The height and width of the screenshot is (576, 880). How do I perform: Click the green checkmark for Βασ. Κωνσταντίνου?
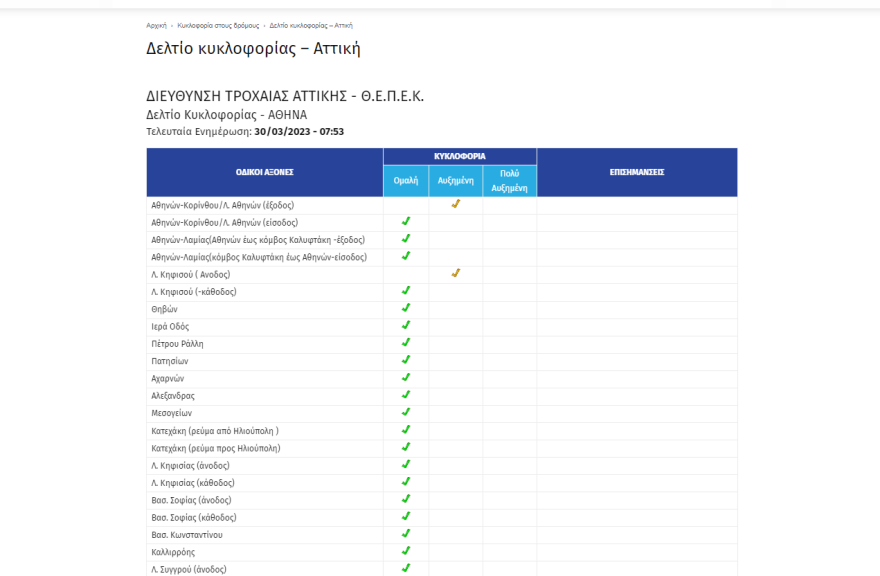(406, 534)
